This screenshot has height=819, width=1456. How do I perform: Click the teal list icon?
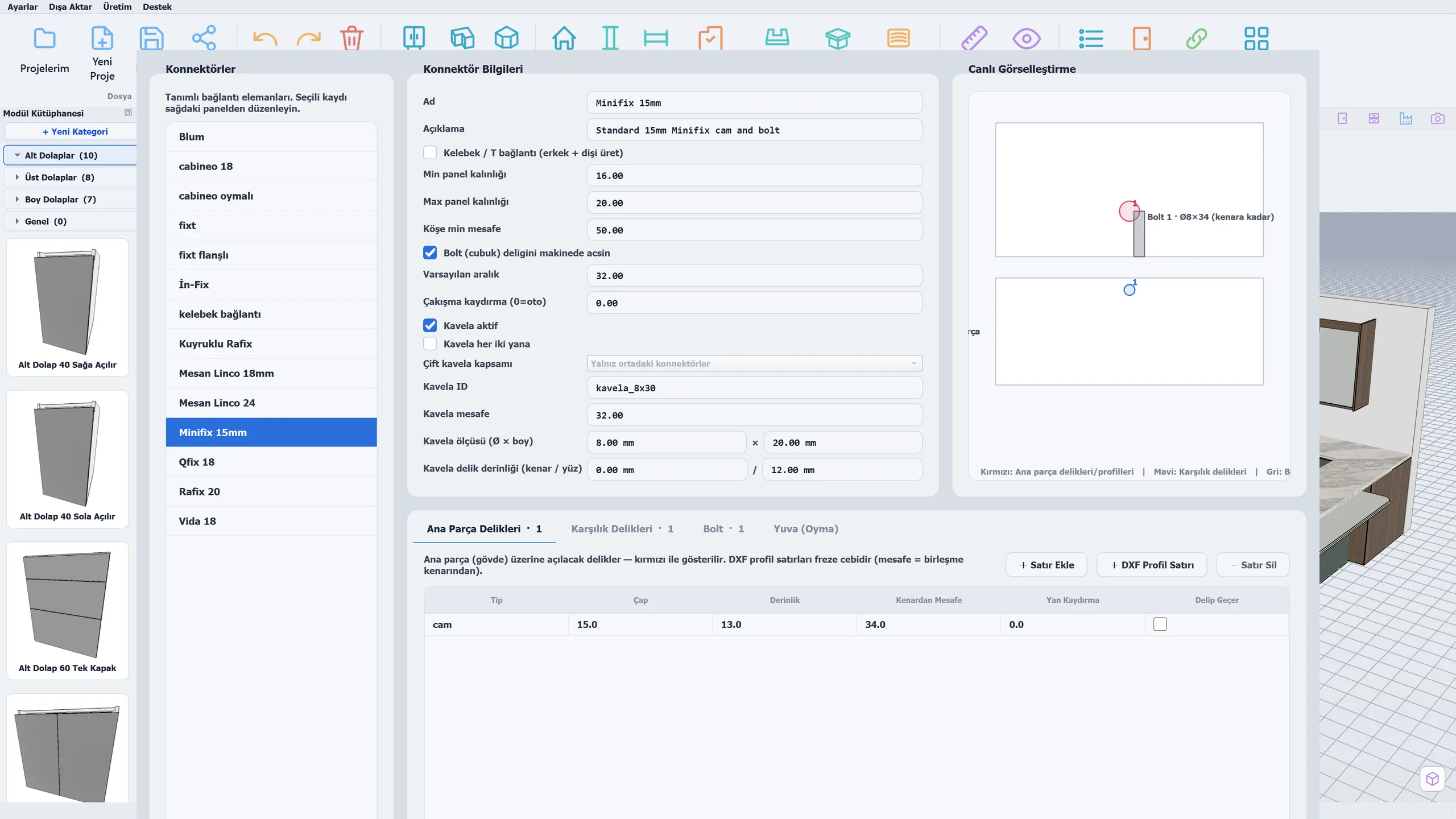point(1091,39)
